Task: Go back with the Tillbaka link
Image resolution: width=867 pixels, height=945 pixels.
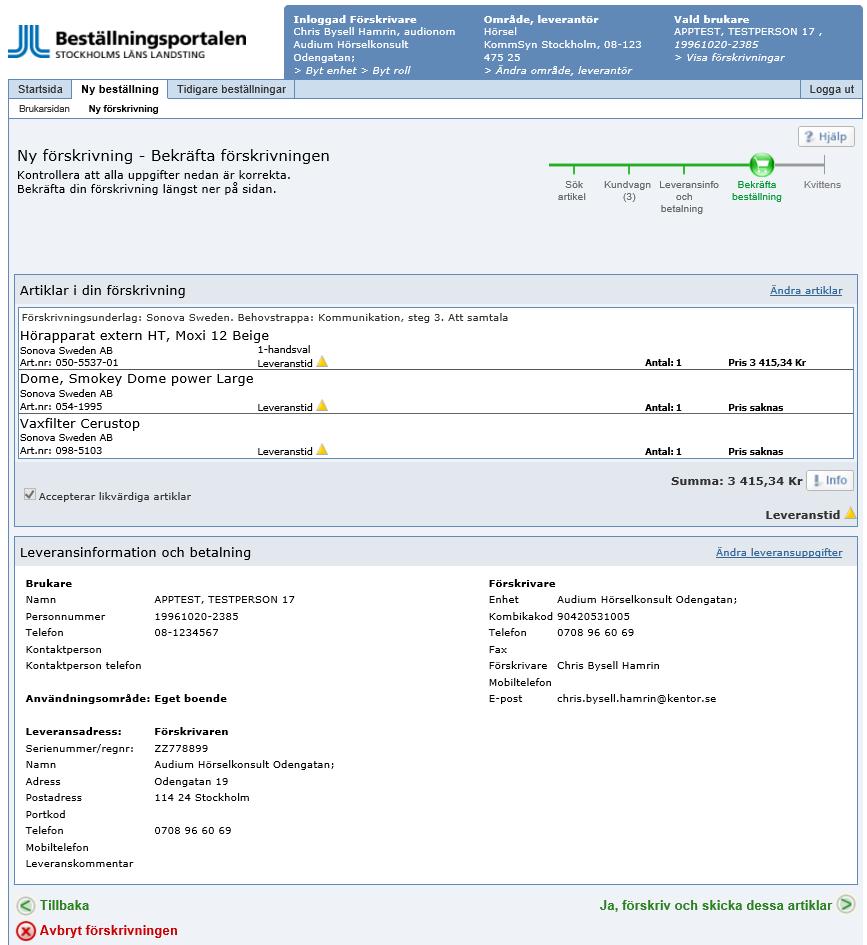Action: pyautogui.click(x=64, y=905)
